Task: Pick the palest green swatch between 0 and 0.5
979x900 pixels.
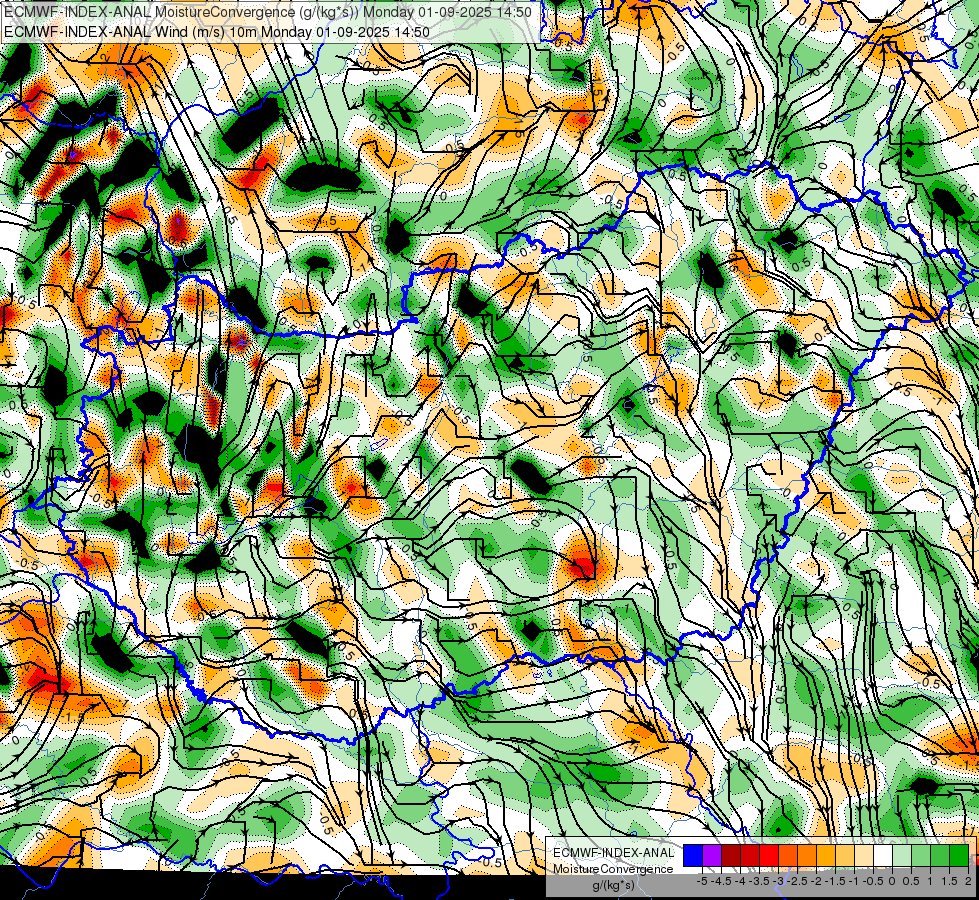Action: click(x=902, y=856)
